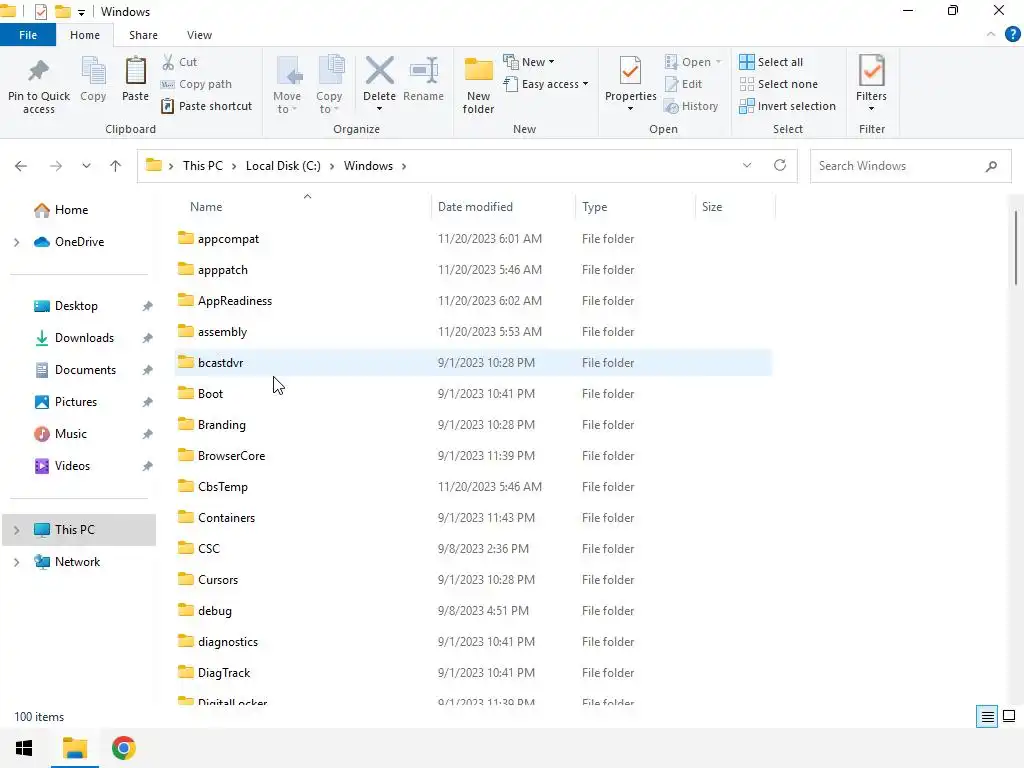Select Home in navigation pane

click(x=71, y=210)
